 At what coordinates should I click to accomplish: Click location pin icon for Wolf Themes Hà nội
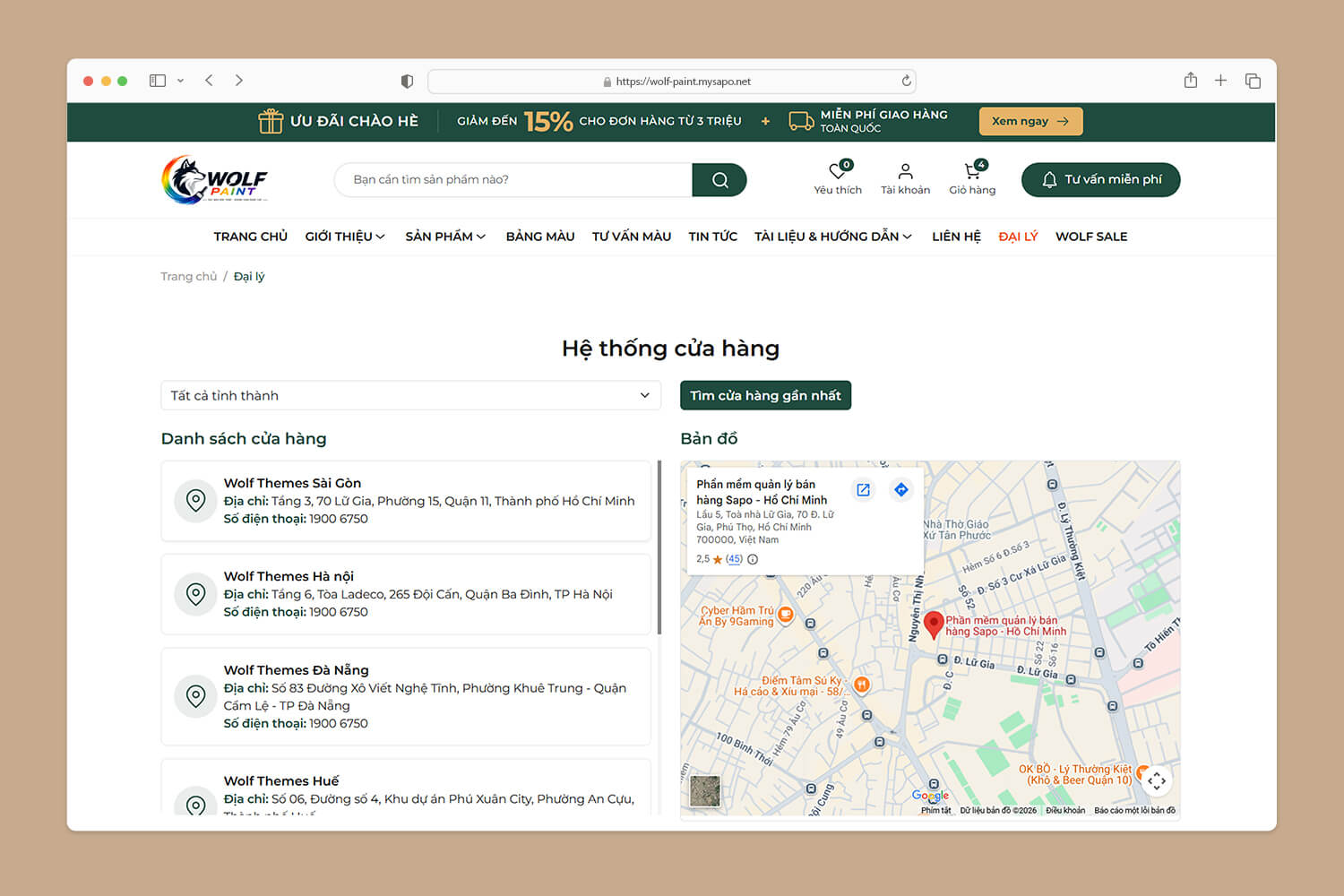click(195, 594)
